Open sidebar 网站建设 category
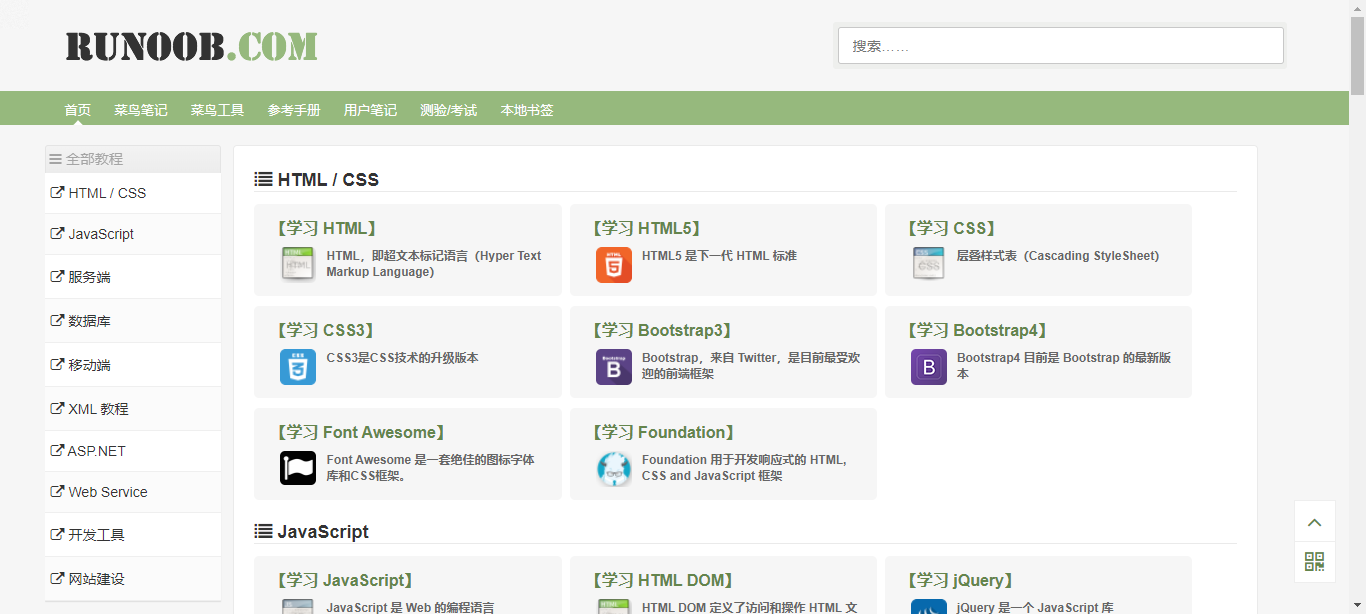 133,579
